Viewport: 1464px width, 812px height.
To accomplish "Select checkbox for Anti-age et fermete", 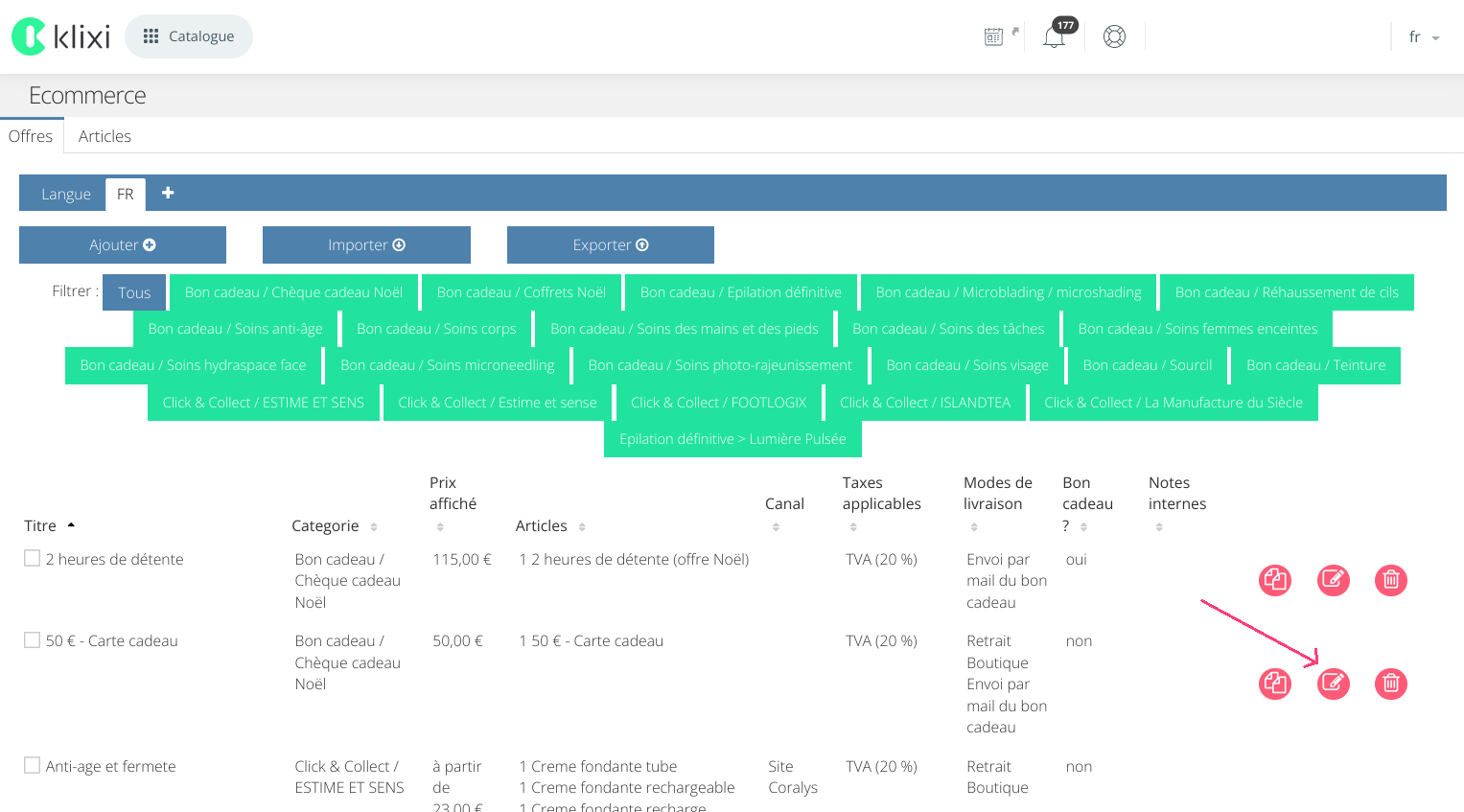I will 33,765.
